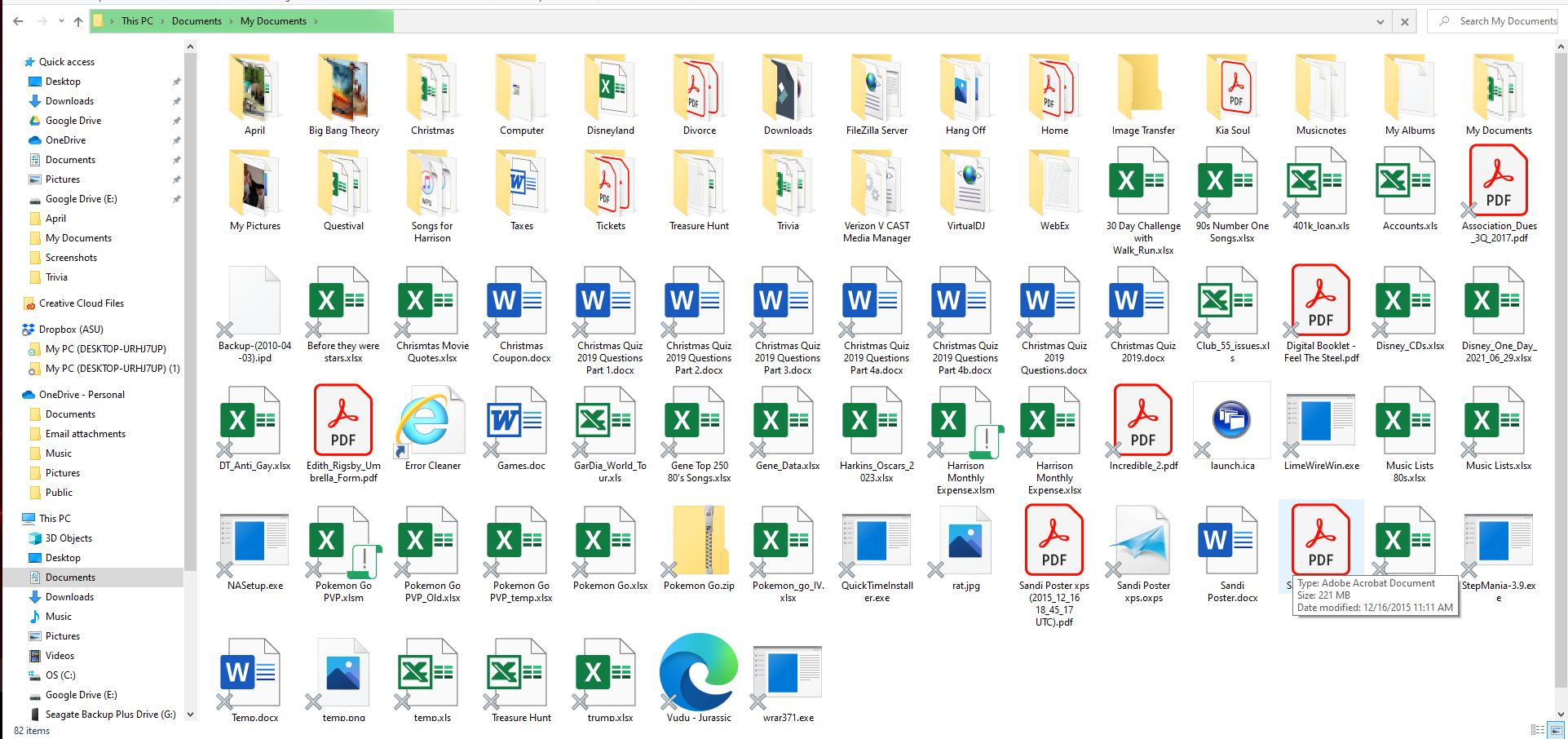Select the Vudu - Jurassic Edge file
1568x739 pixels.
[699, 678]
